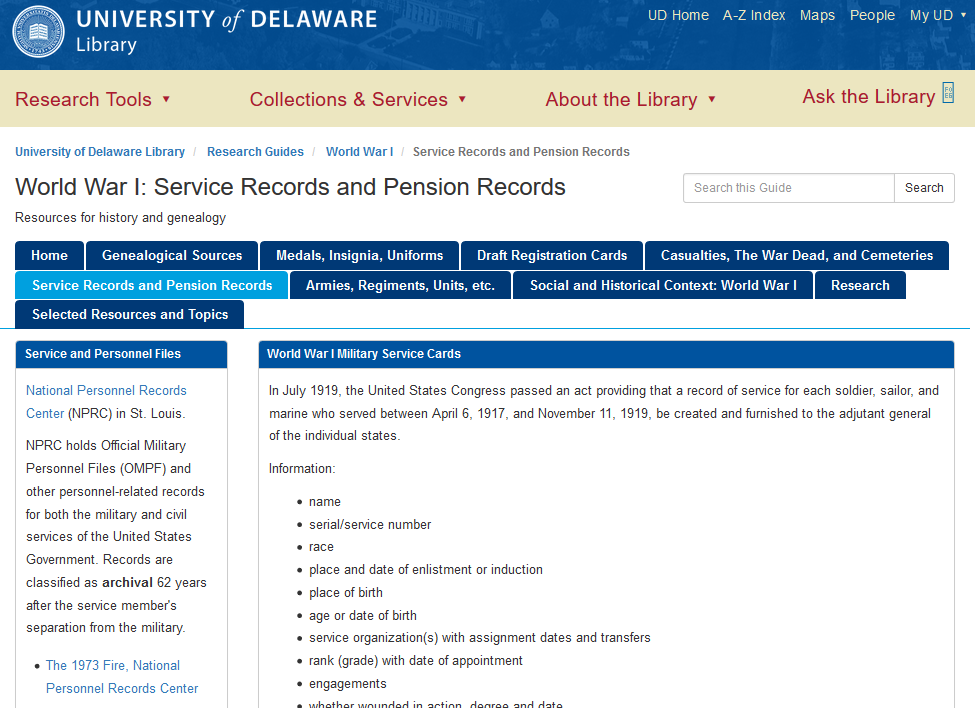Click the University of Delaware seal logo

coord(39,32)
